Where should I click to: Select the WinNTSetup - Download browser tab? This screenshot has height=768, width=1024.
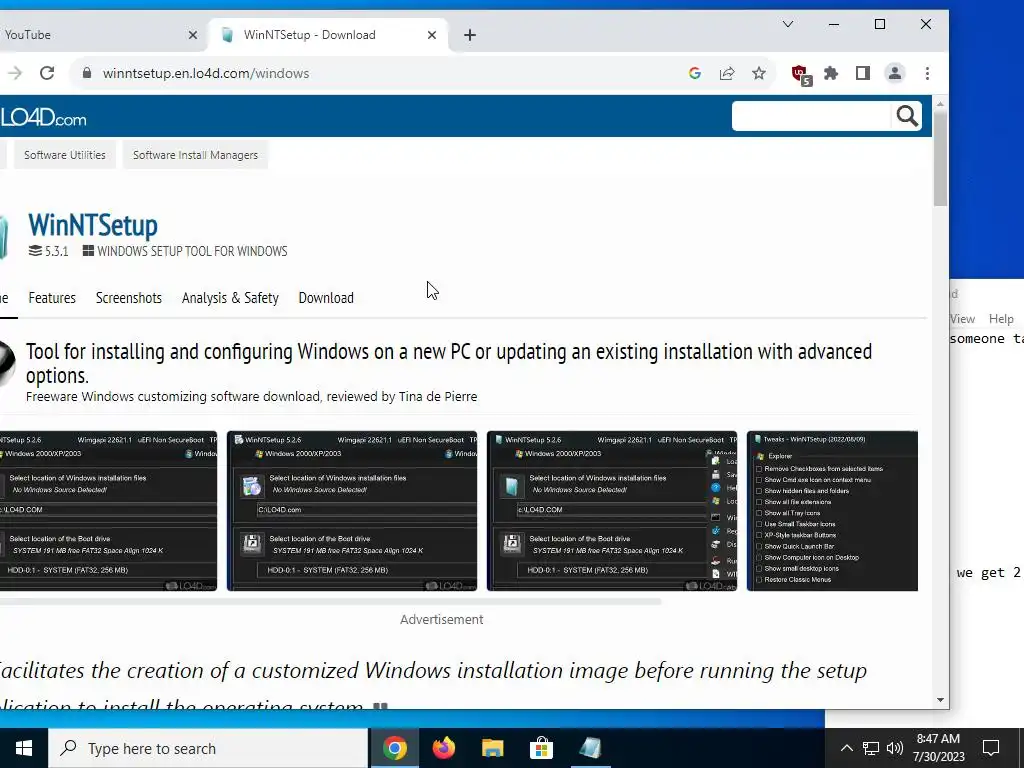328,35
